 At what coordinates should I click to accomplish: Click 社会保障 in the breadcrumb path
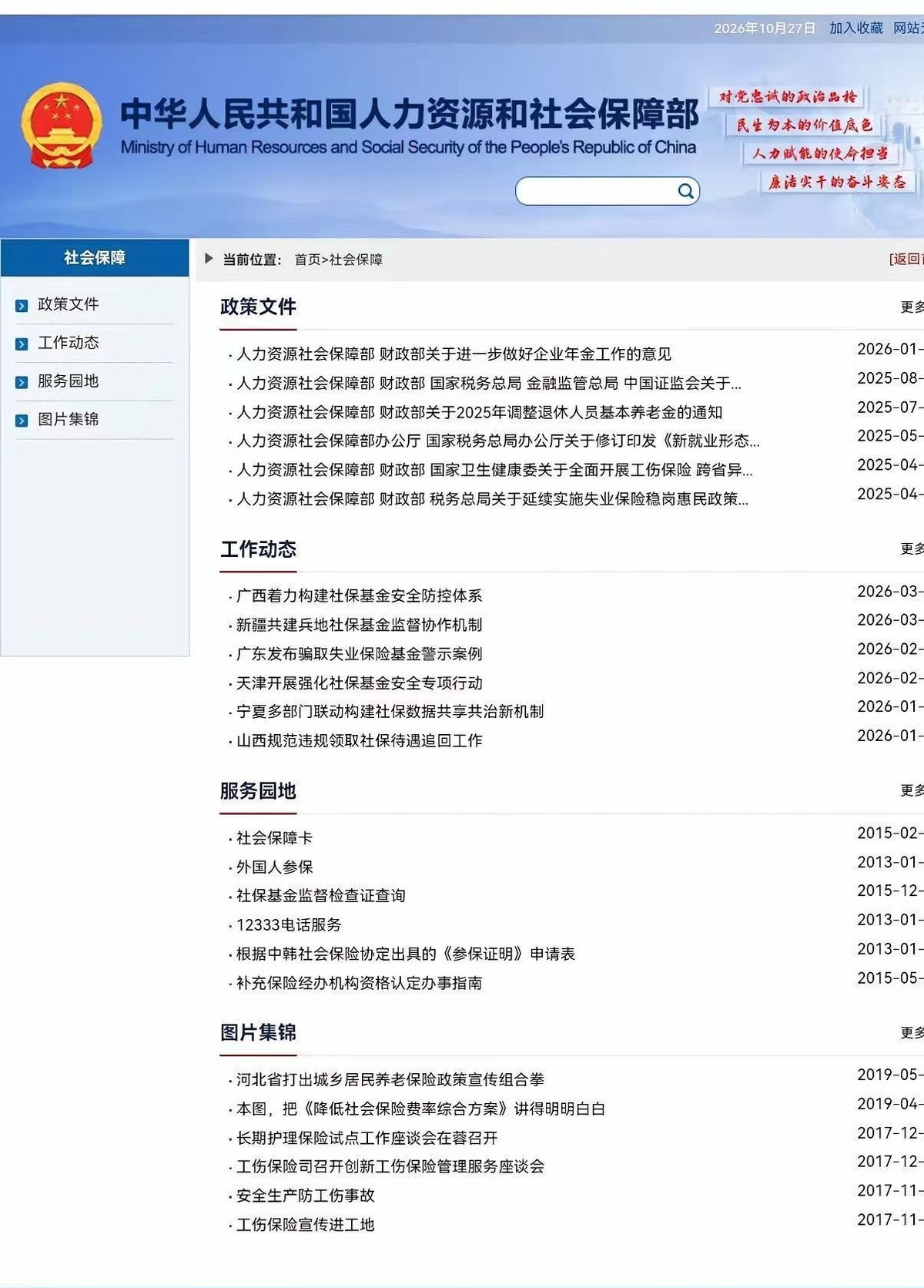(356, 260)
